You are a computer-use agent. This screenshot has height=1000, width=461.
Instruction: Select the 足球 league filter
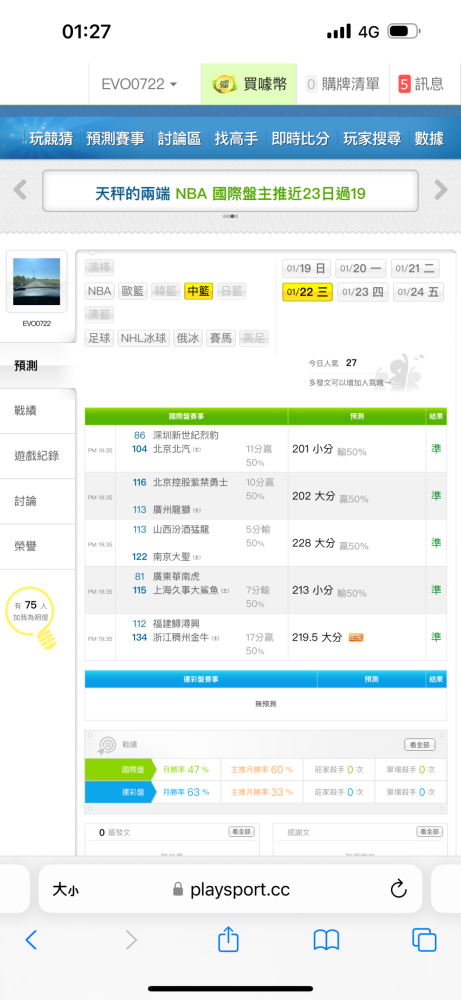[x=99, y=338]
